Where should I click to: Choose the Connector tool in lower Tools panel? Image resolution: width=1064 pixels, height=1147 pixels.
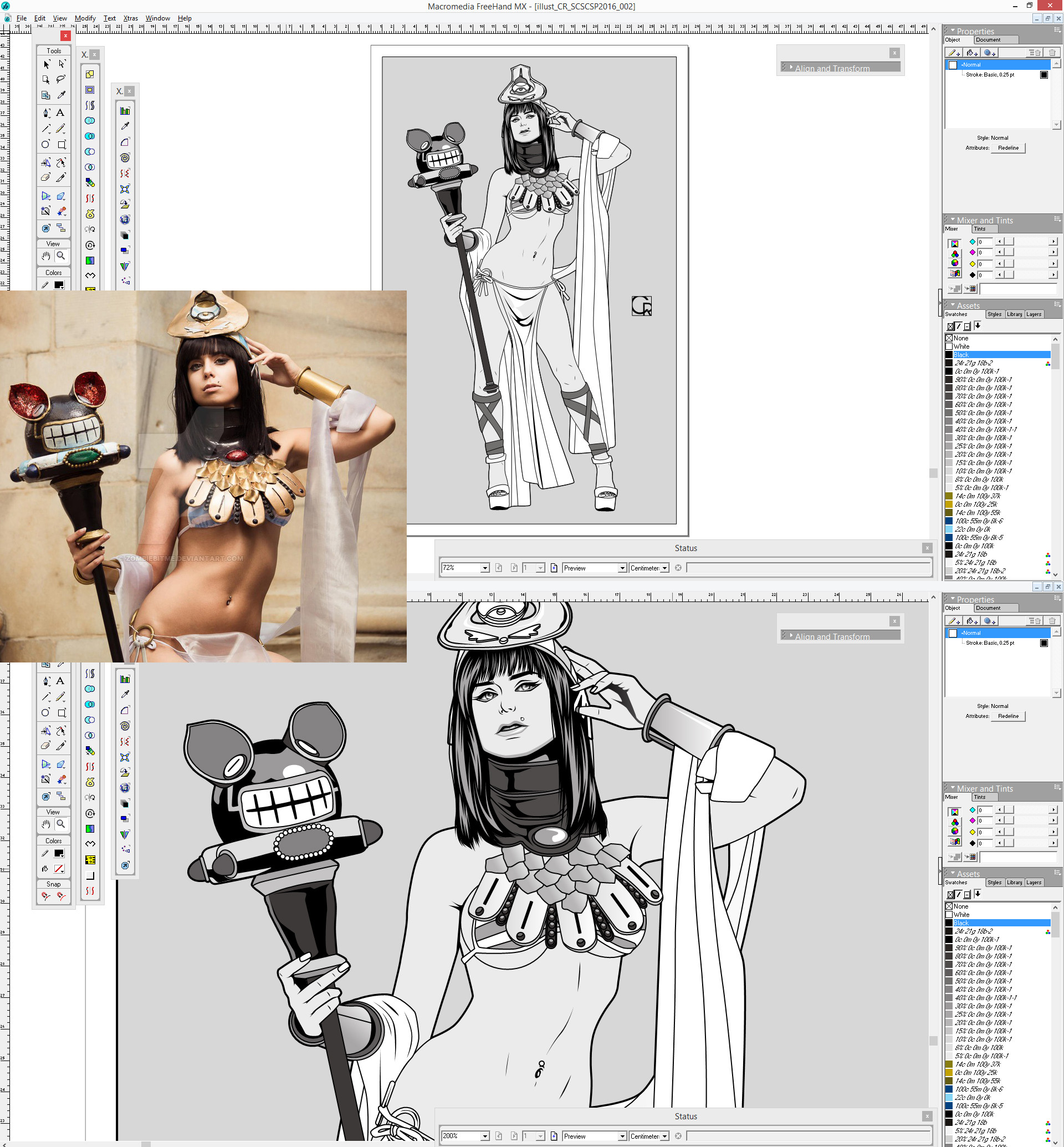(x=61, y=796)
